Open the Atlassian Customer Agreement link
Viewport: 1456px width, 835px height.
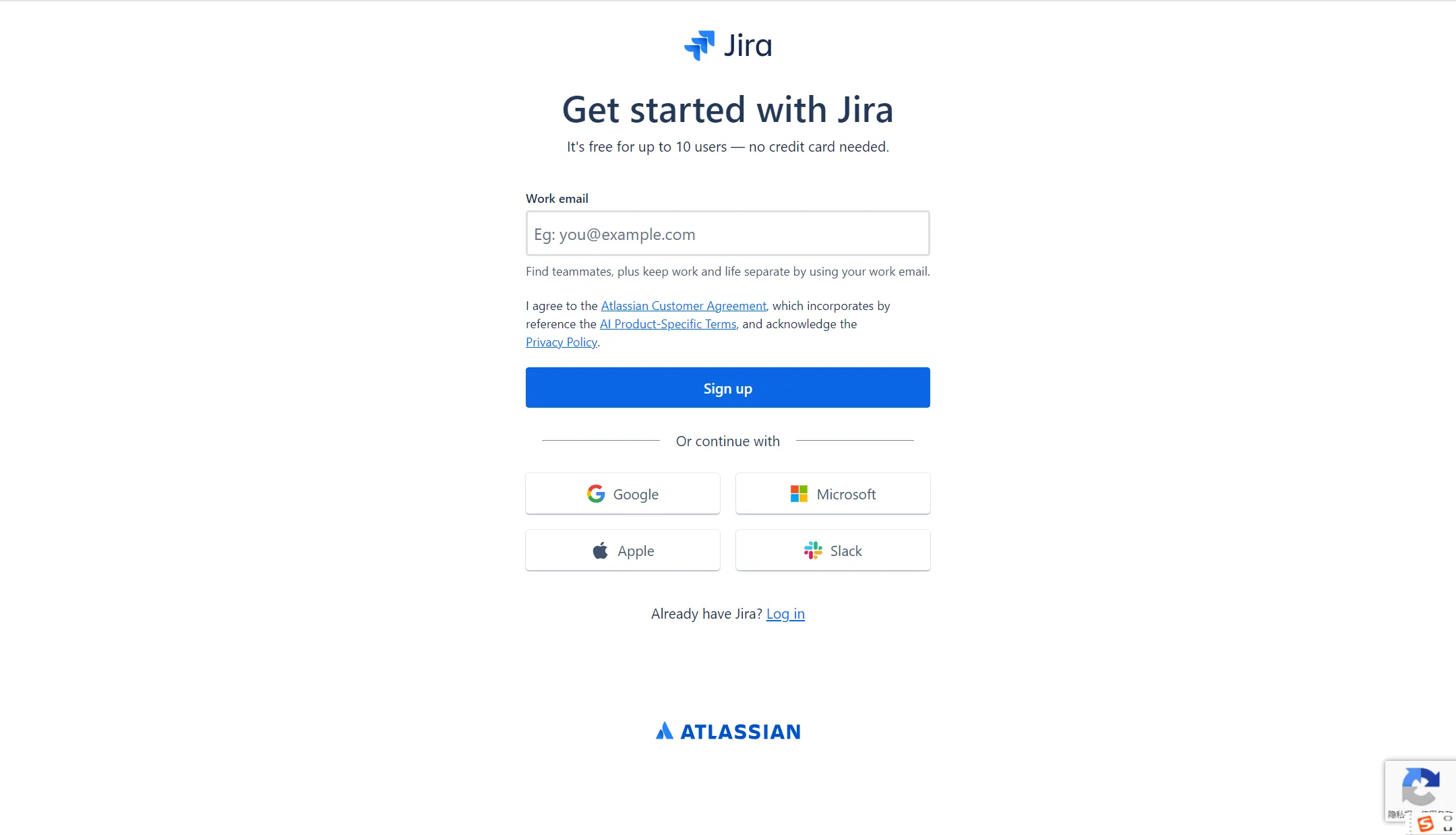[683, 305]
